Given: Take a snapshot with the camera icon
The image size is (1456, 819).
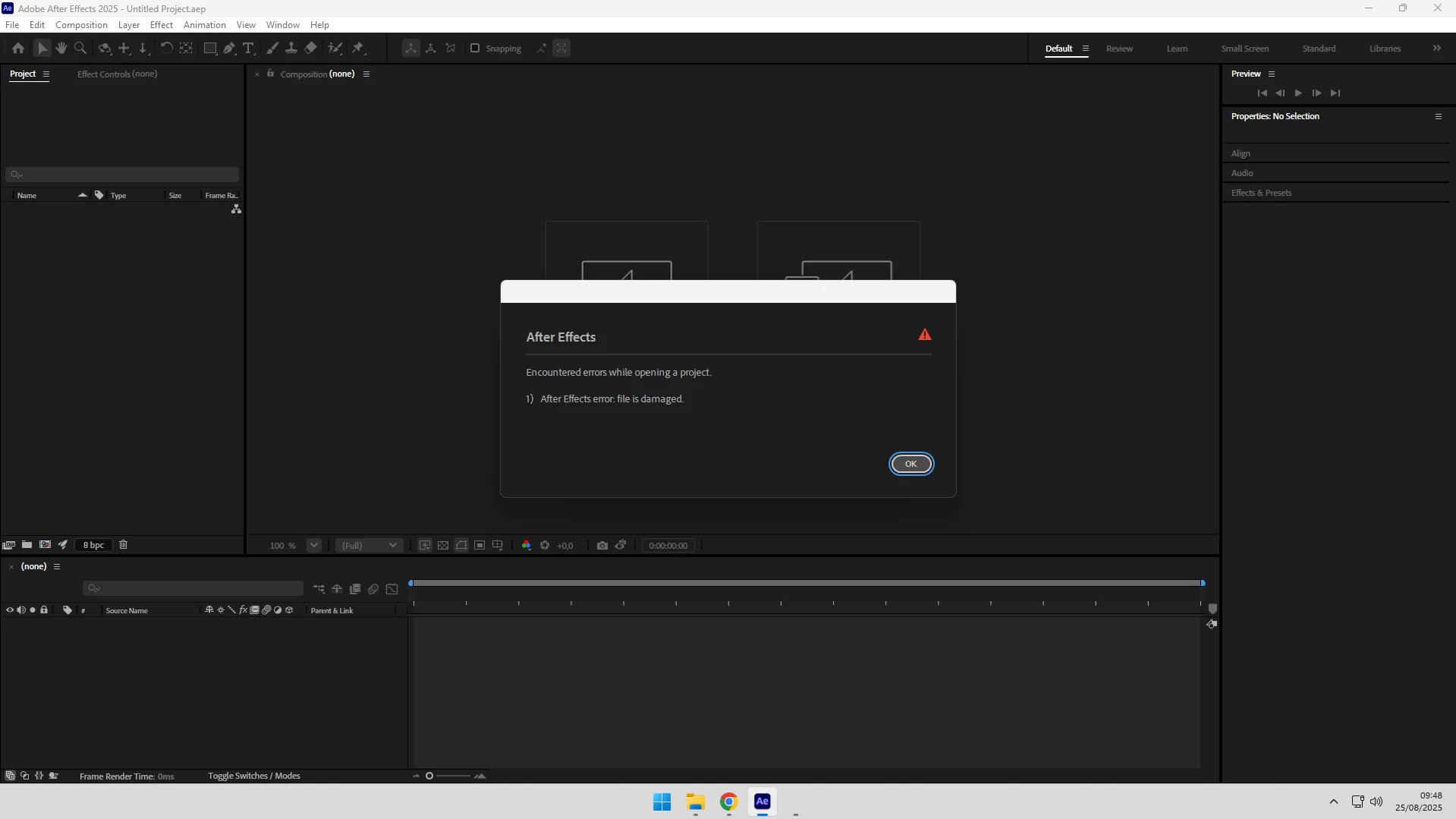Looking at the screenshot, I should pyautogui.click(x=602, y=546).
